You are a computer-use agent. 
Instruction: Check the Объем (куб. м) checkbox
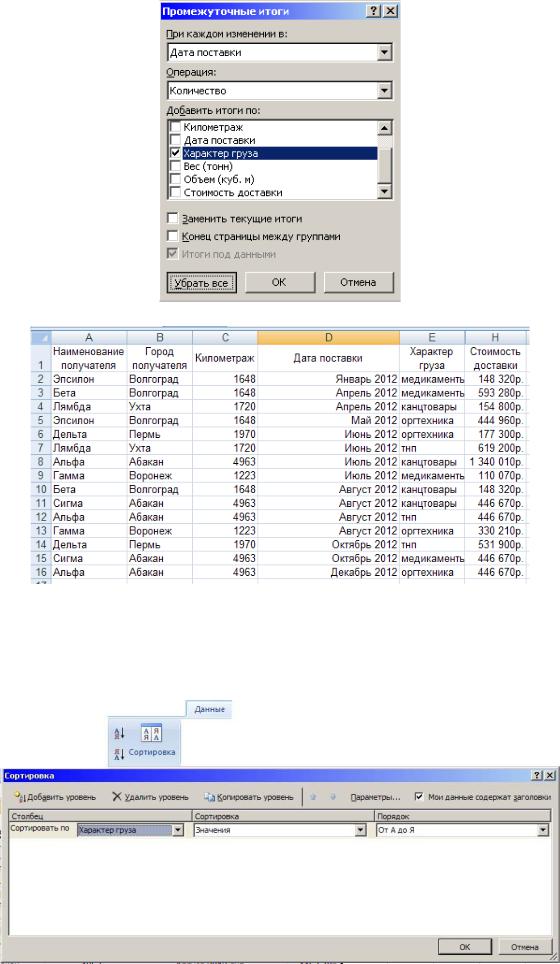click(176, 180)
